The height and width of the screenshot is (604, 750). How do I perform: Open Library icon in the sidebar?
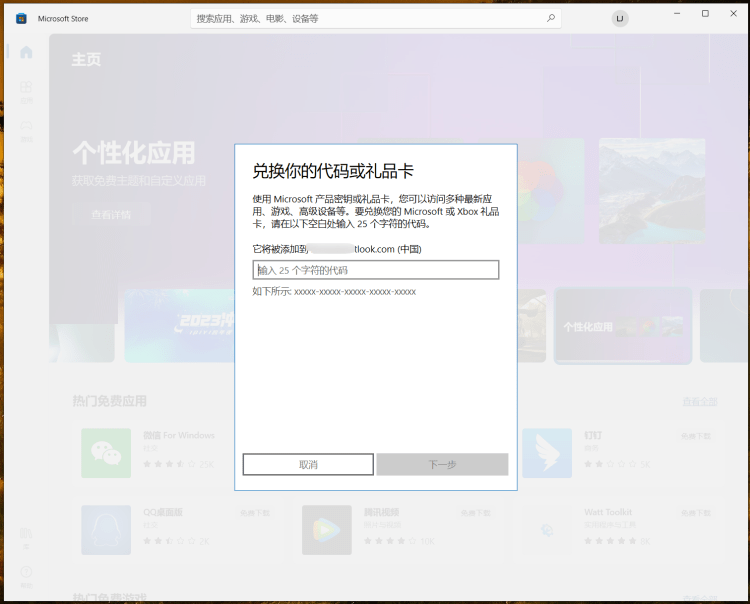(26, 538)
